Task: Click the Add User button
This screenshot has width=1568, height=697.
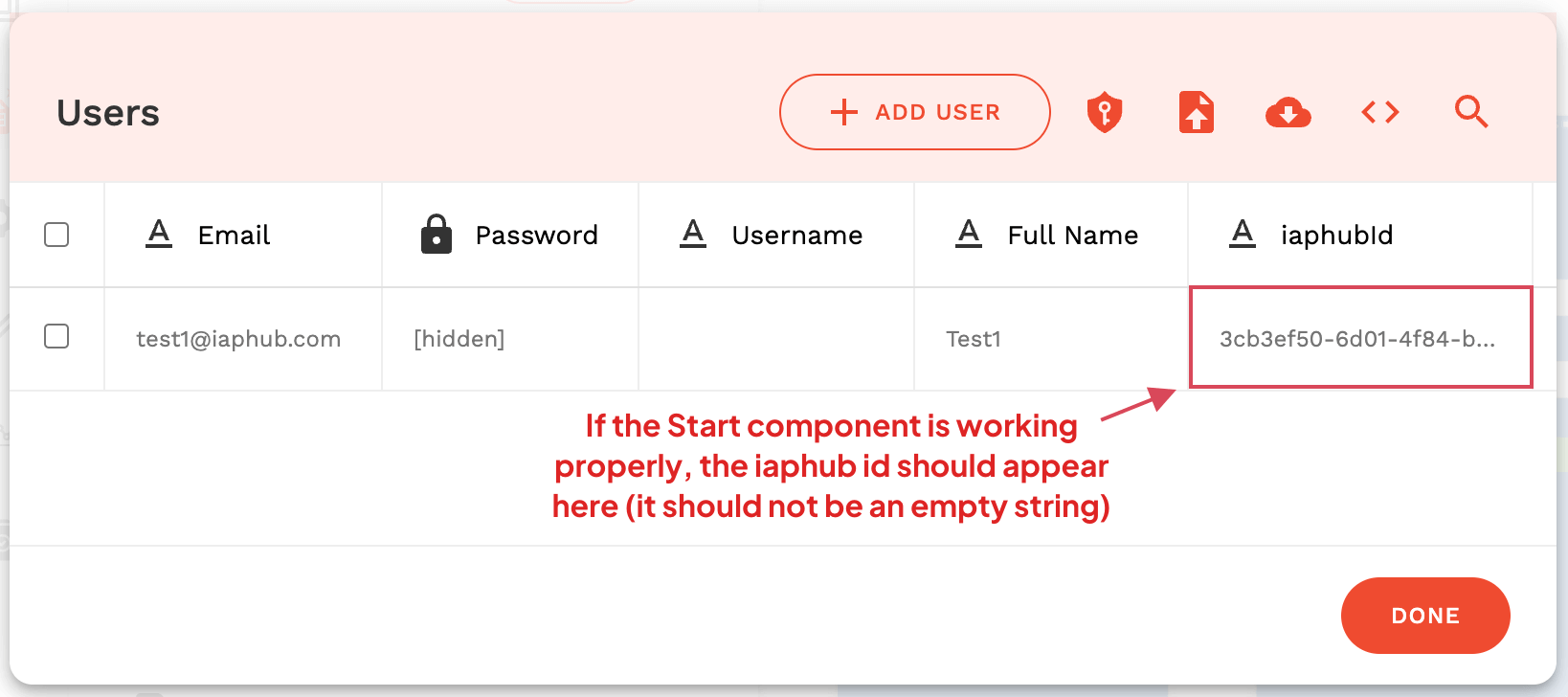Action: (x=914, y=112)
